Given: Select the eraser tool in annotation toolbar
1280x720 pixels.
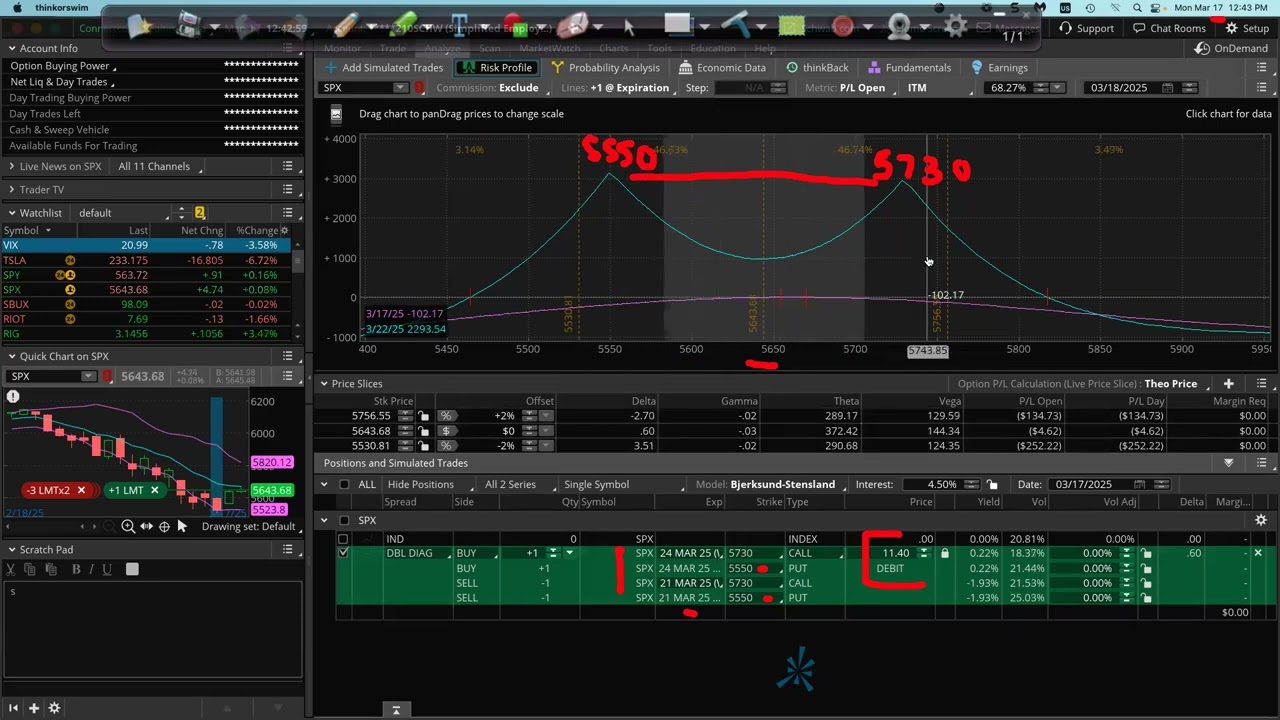Looking at the screenshot, I should coord(572,26).
